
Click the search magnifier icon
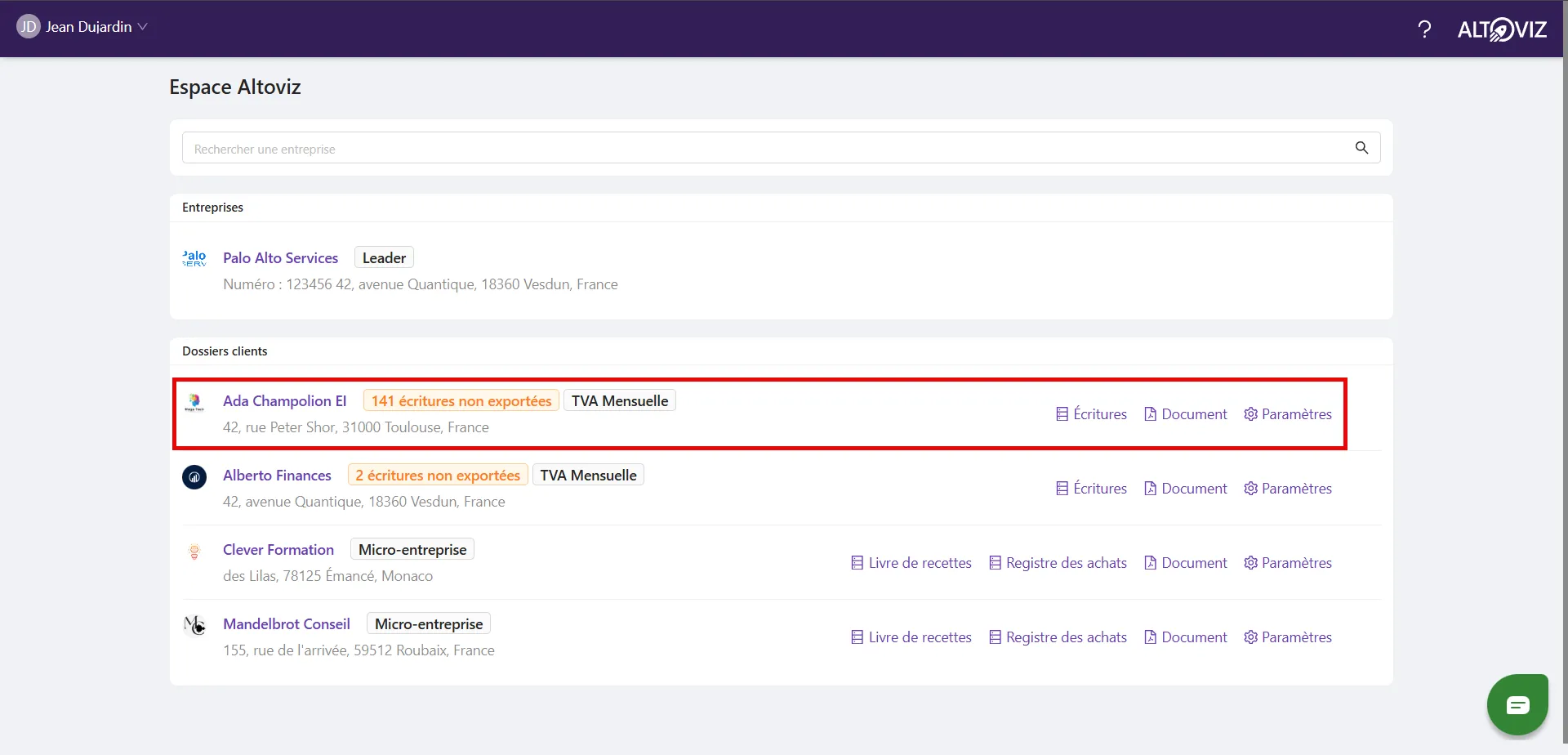1361,148
